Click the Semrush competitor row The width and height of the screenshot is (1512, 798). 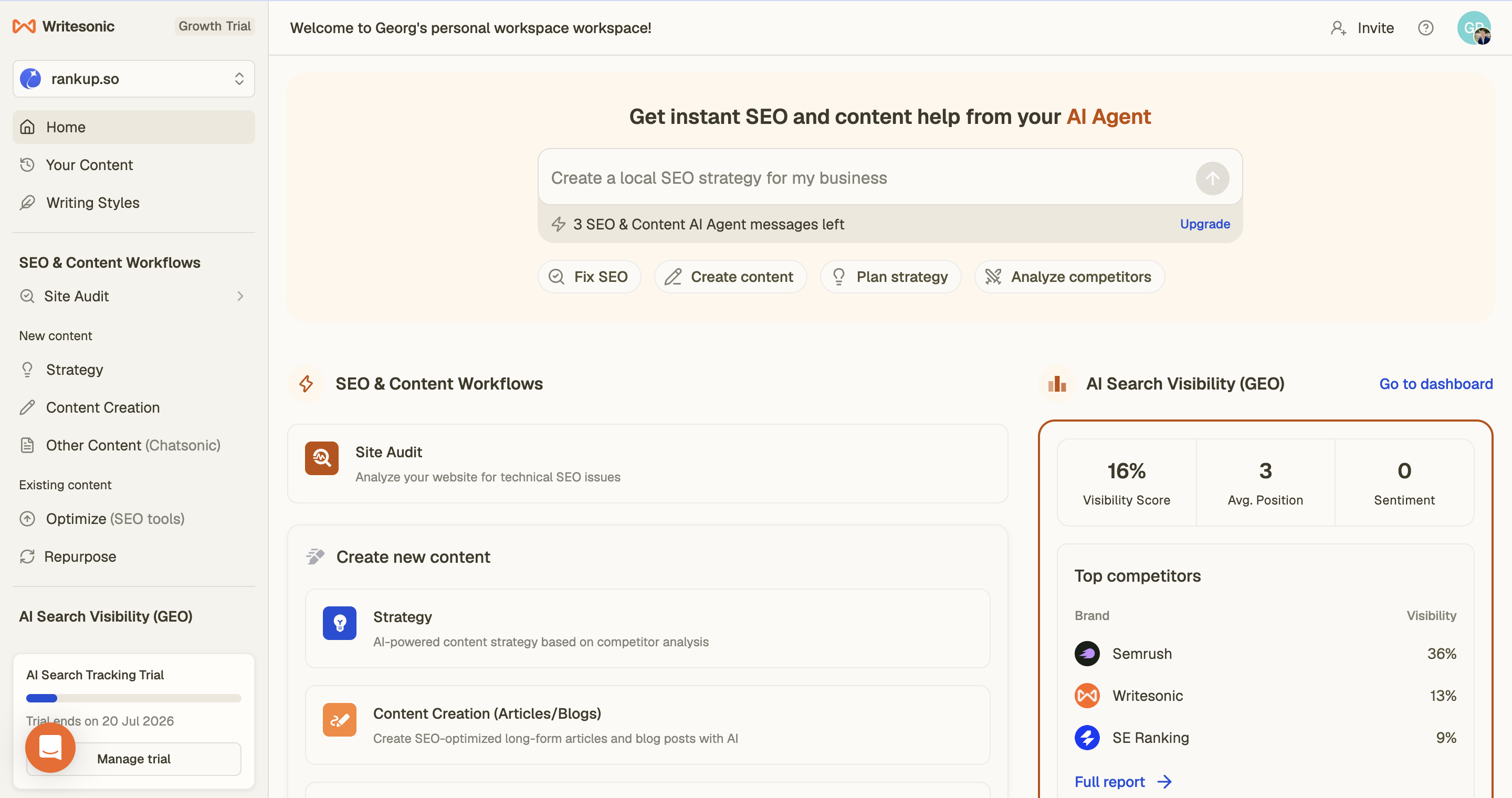tap(1265, 654)
